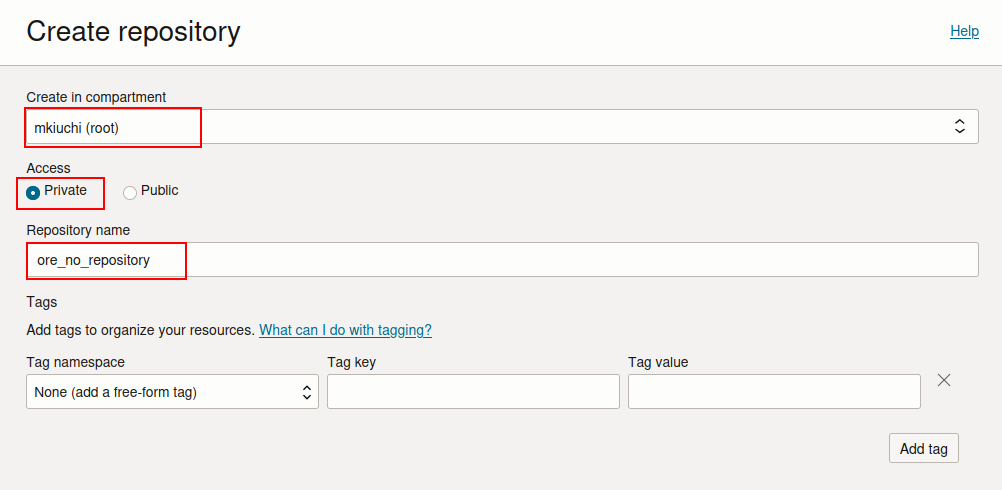The height and width of the screenshot is (490, 1002).
Task: Remove the tag row with X icon
Action: [943, 380]
